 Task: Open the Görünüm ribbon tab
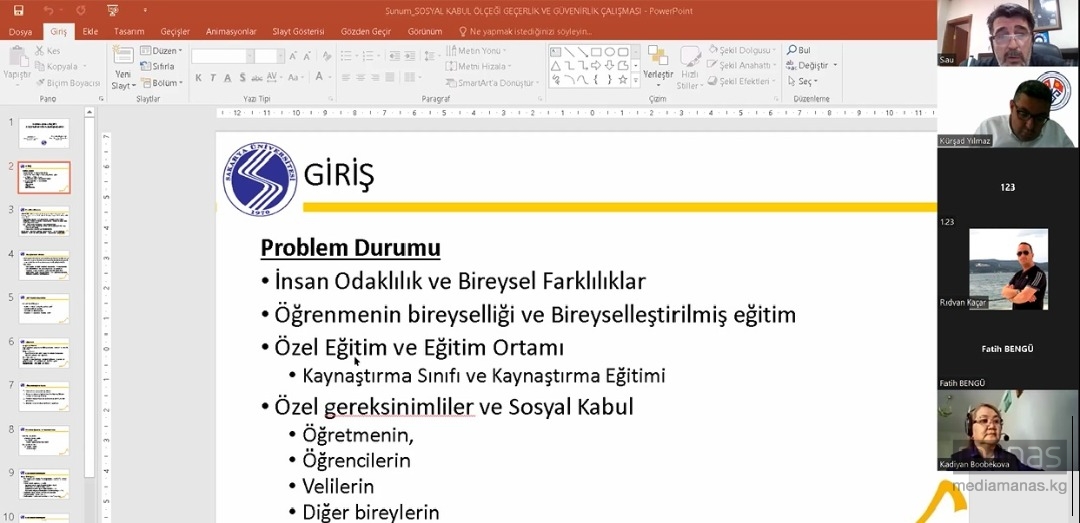pos(425,32)
